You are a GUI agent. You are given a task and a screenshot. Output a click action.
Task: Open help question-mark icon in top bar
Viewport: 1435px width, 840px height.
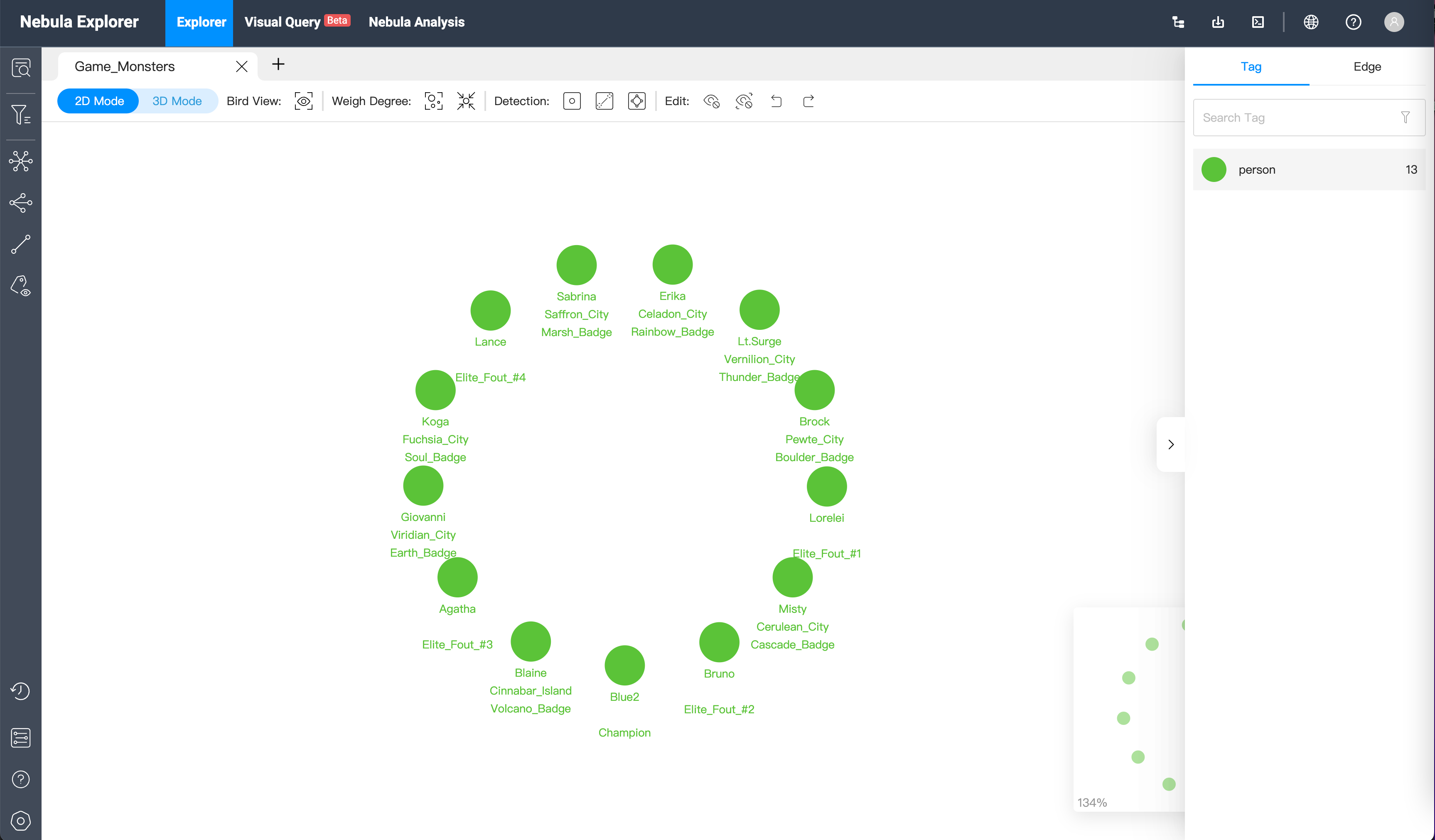point(1353,22)
